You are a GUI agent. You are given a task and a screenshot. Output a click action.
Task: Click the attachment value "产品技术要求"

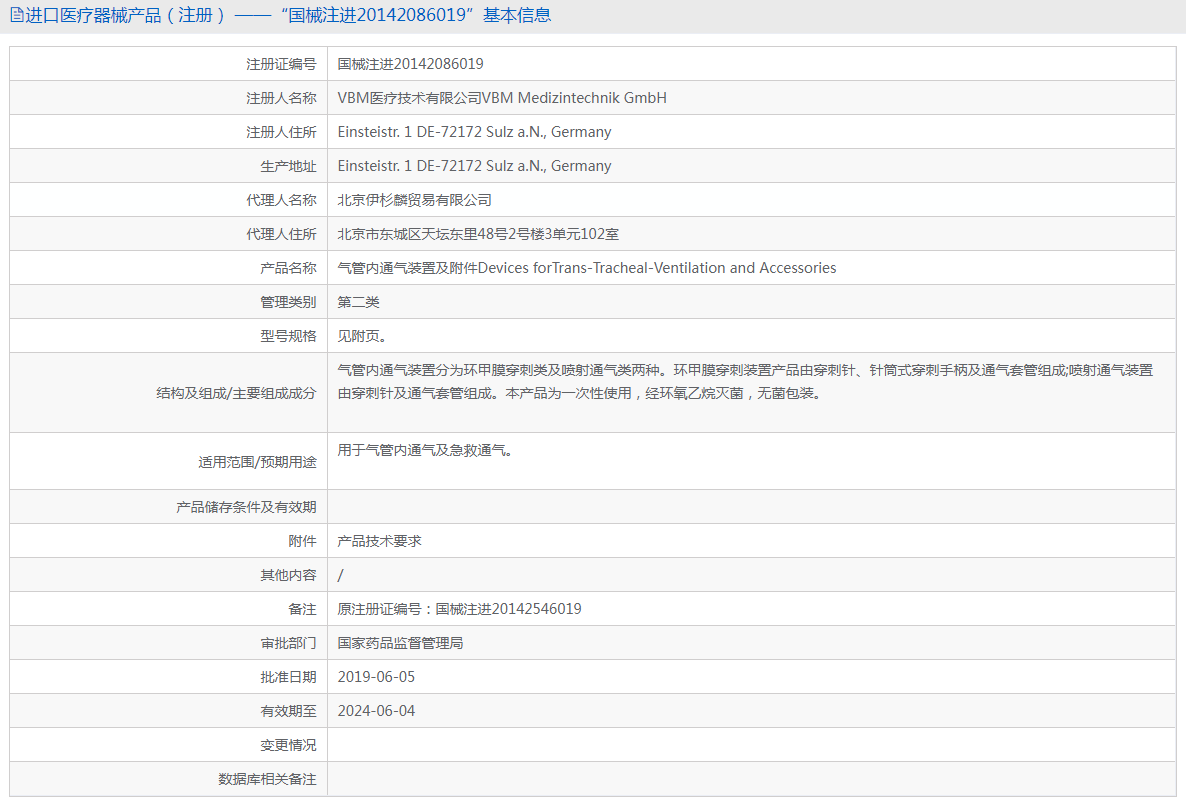coord(379,541)
